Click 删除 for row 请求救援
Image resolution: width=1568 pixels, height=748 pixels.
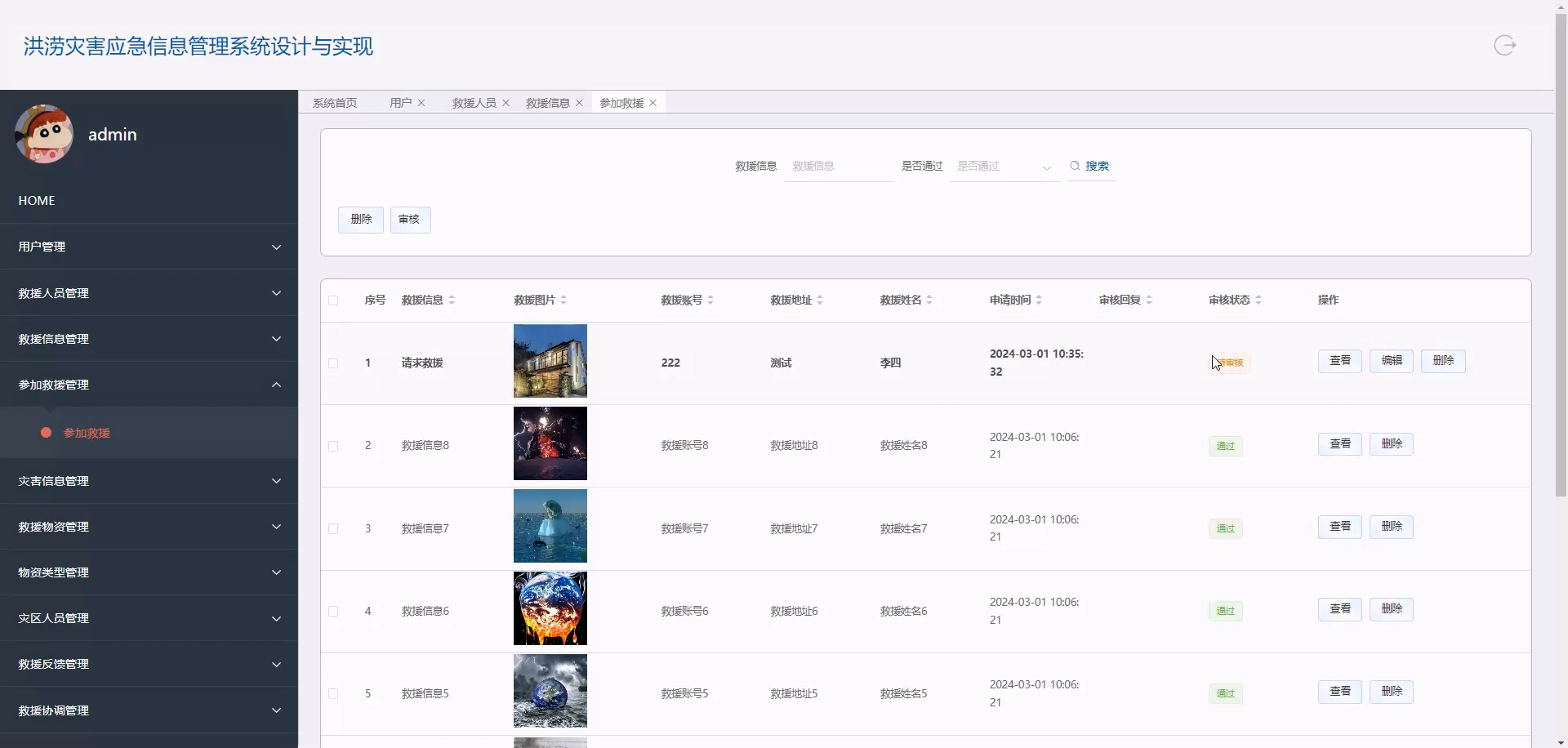click(x=1443, y=361)
